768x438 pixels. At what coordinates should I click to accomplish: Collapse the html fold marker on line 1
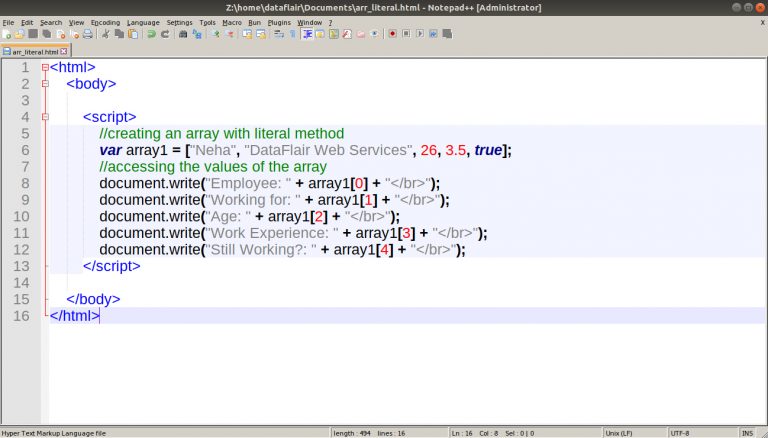click(x=45, y=67)
